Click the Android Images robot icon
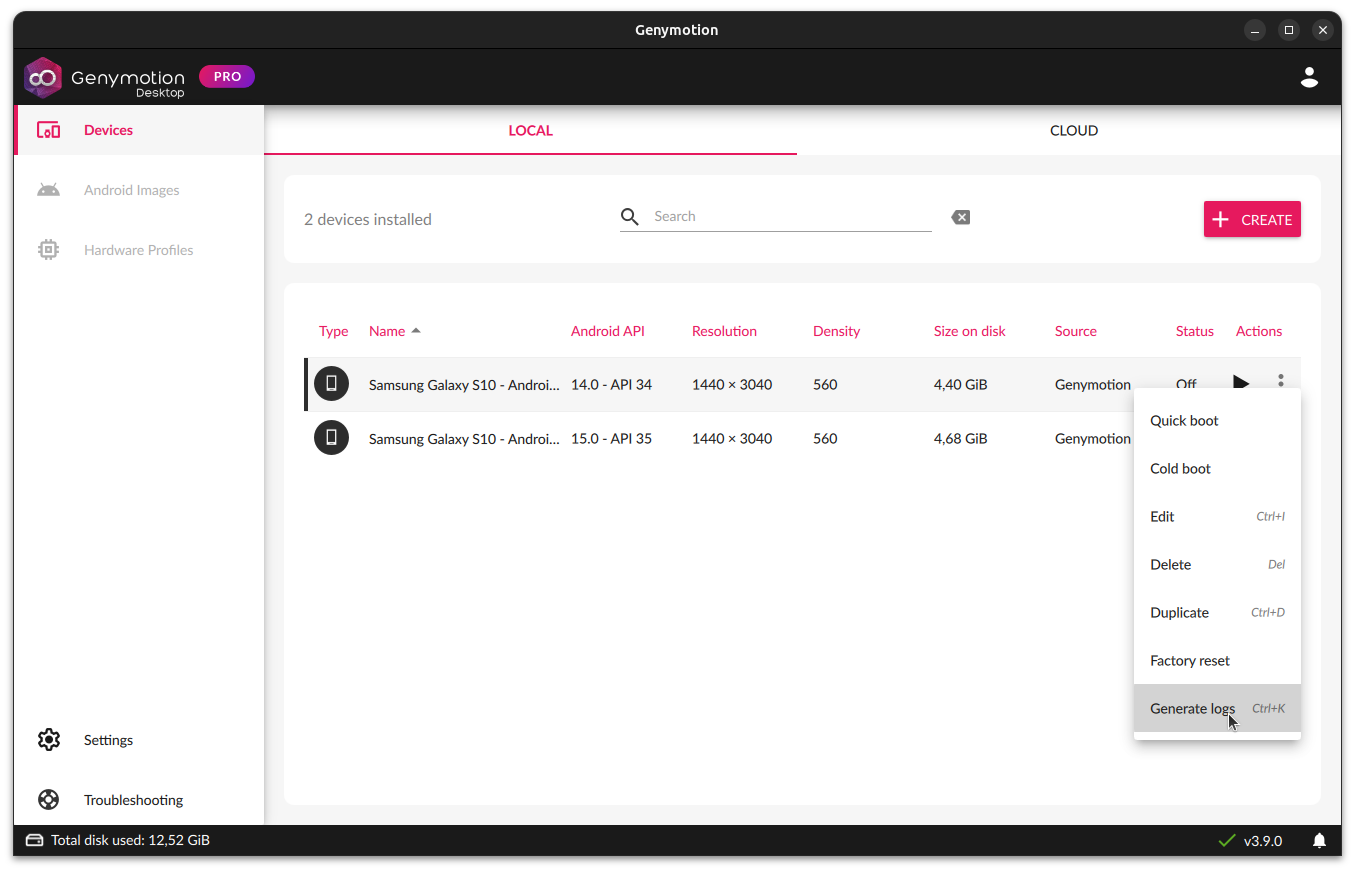This screenshot has height=872, width=1355. pyautogui.click(x=48, y=190)
